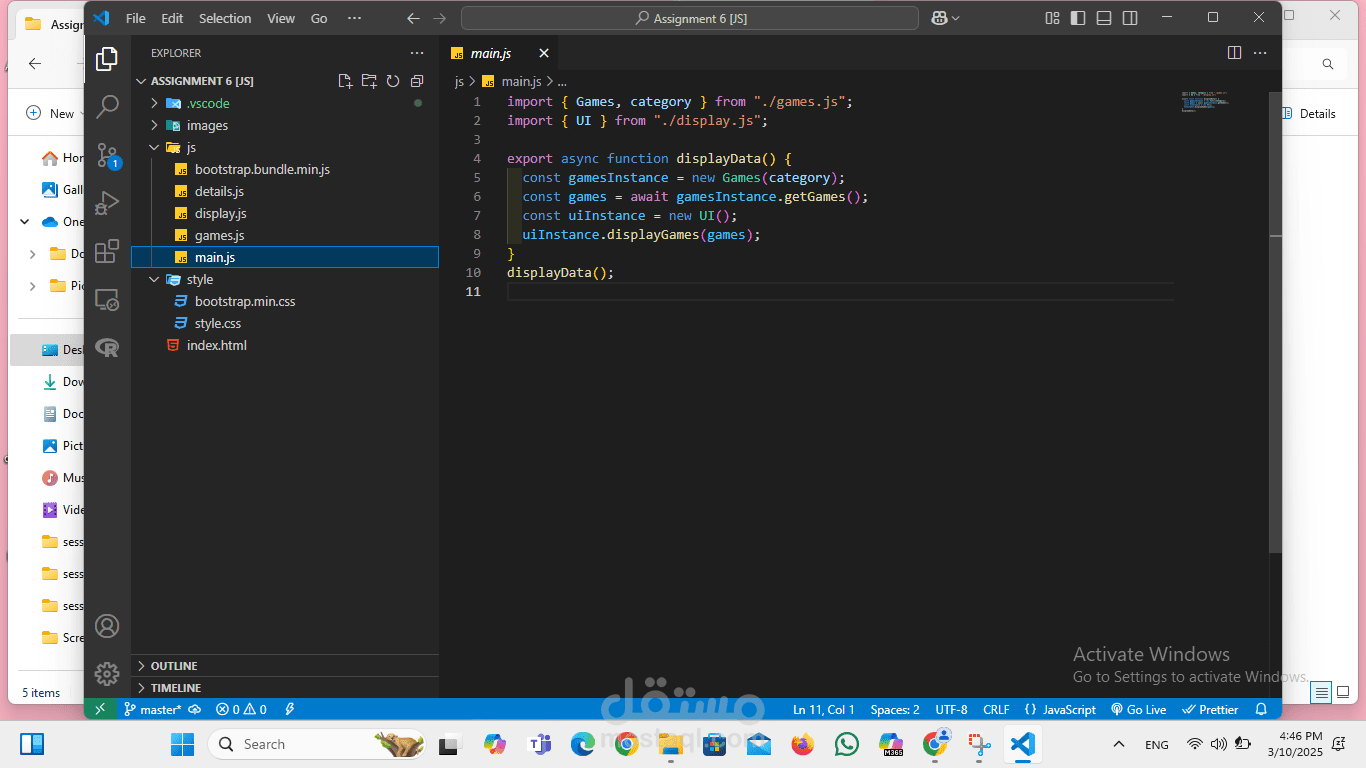Click the Split Editor Right icon
Image resolution: width=1366 pixels, height=768 pixels.
(x=1234, y=53)
